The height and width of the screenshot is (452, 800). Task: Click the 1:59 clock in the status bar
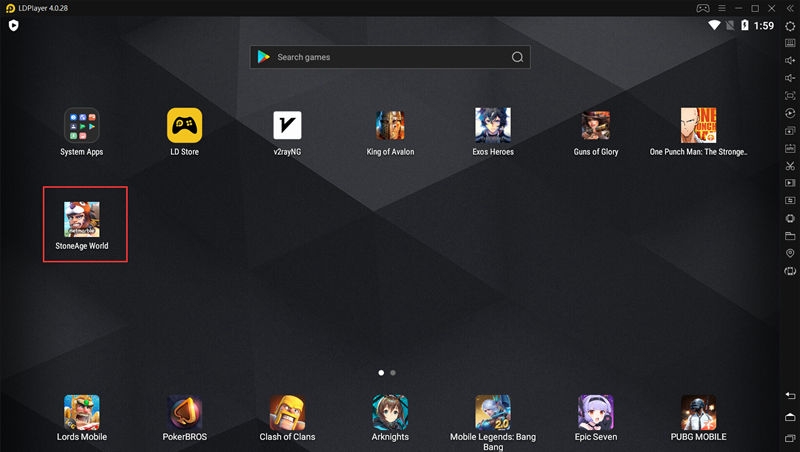763,26
